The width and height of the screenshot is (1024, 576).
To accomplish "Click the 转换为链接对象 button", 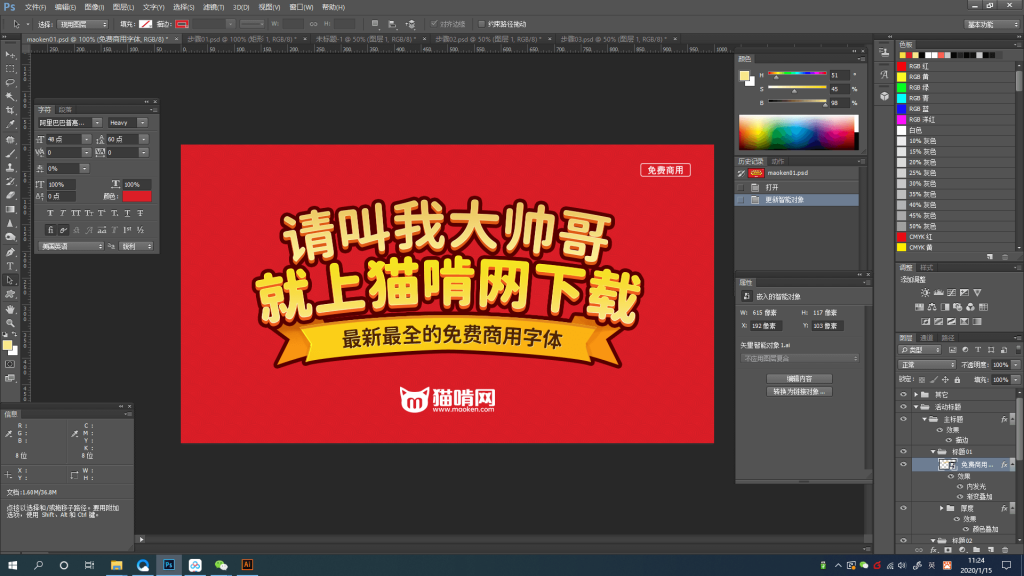I will (799, 392).
